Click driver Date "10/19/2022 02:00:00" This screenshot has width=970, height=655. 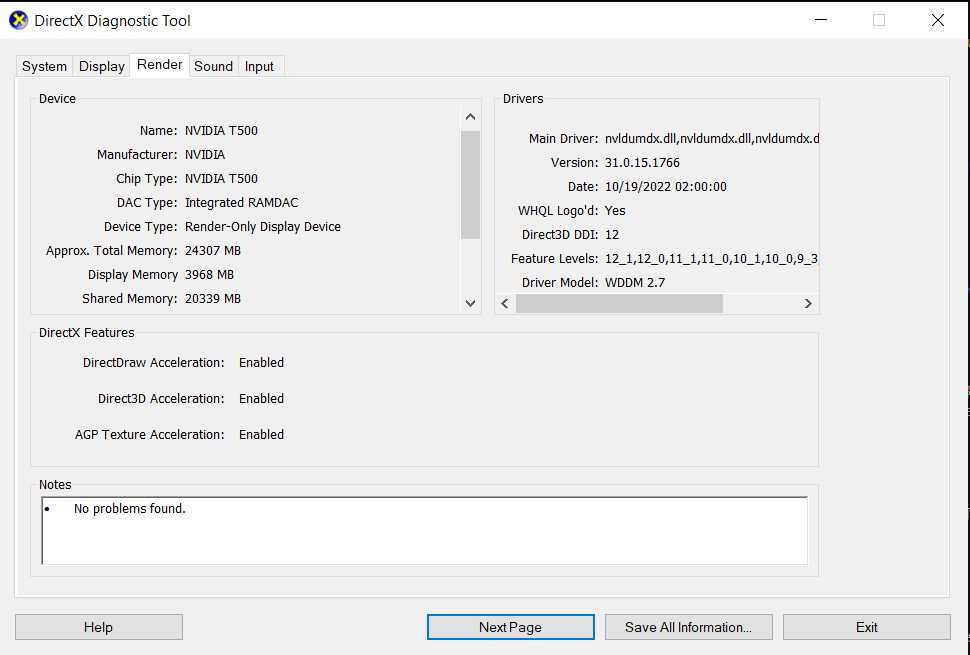point(666,187)
